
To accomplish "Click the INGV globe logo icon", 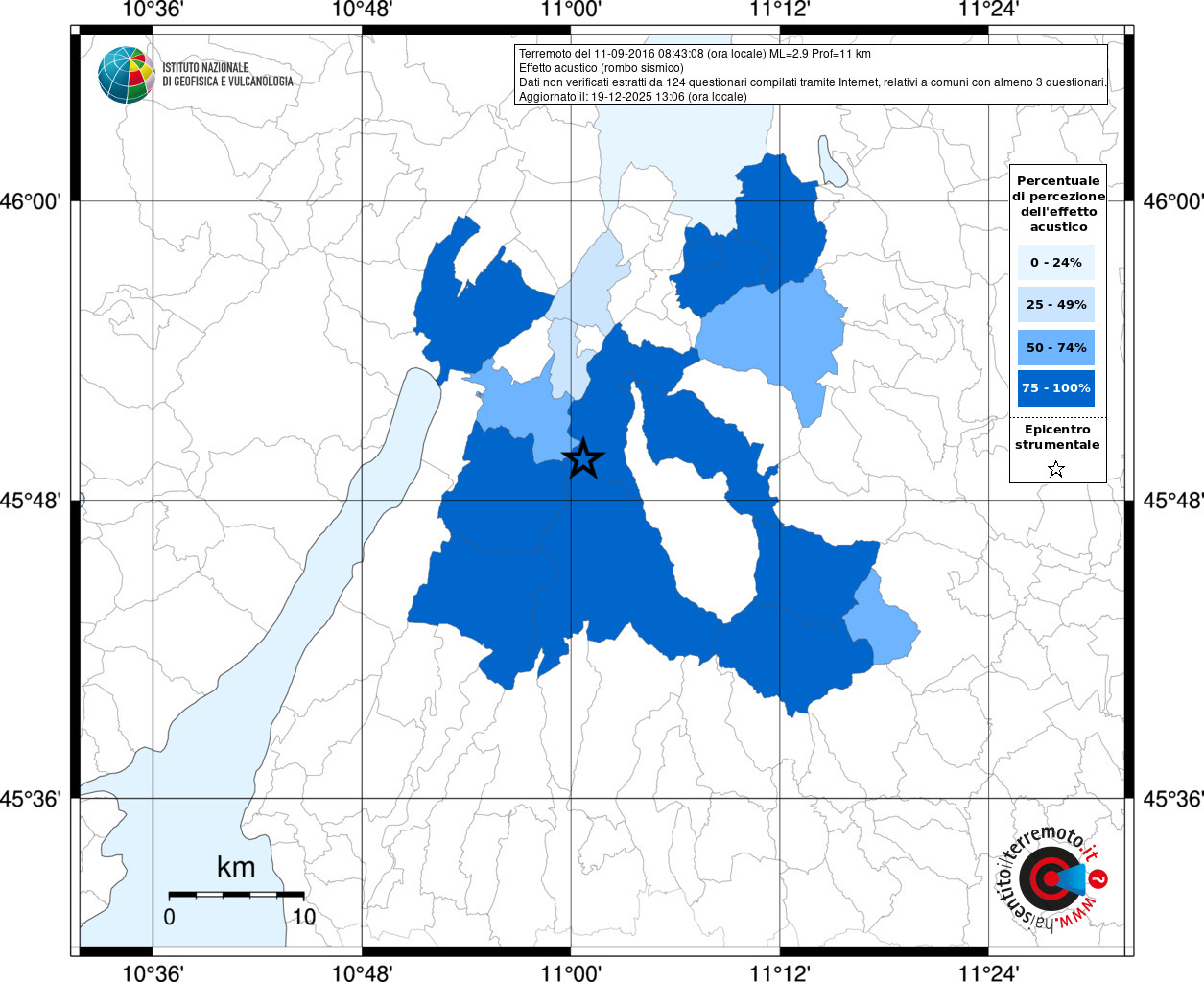I will 126,74.
